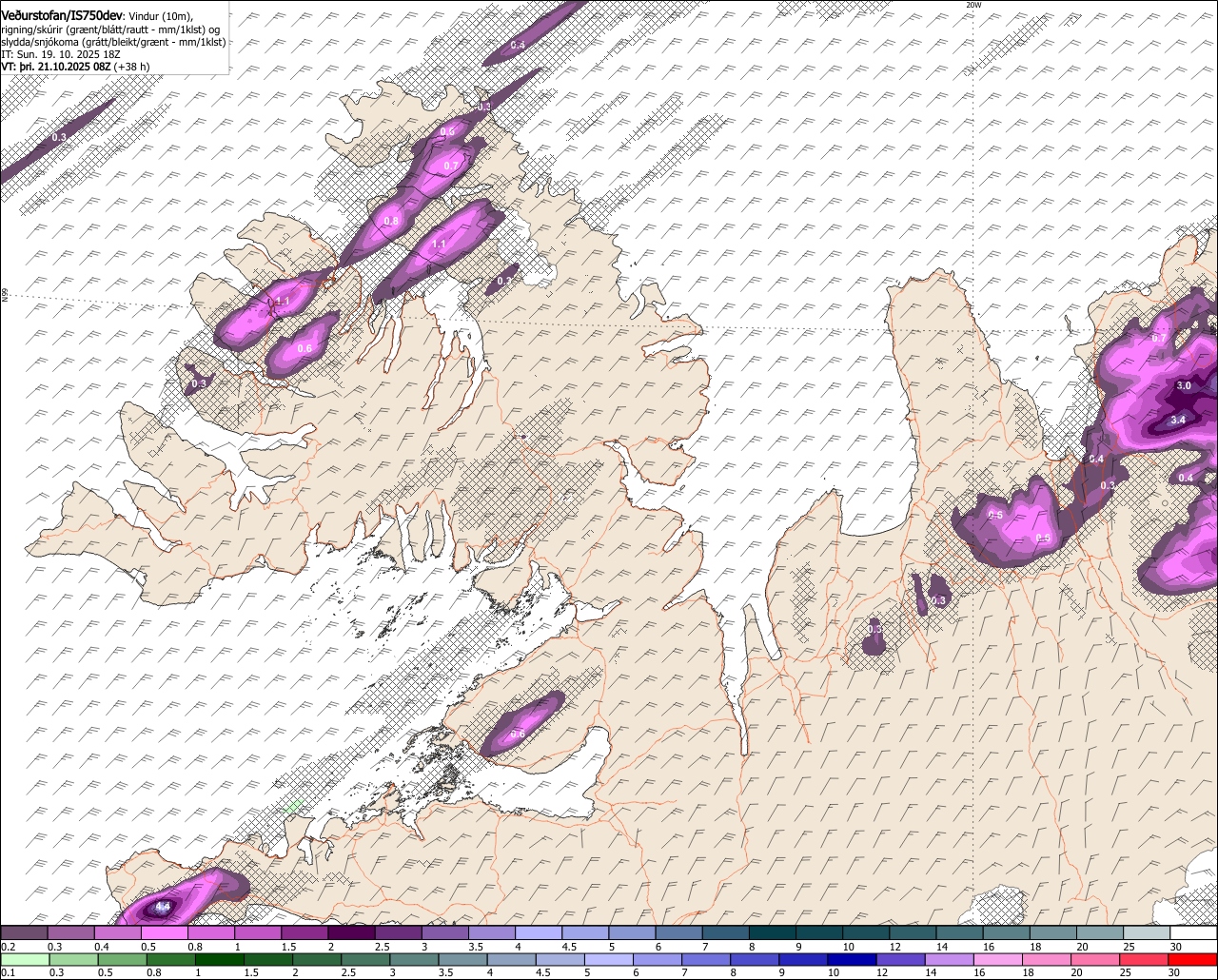Click the 0.8 precipitation value on the map

(391, 221)
